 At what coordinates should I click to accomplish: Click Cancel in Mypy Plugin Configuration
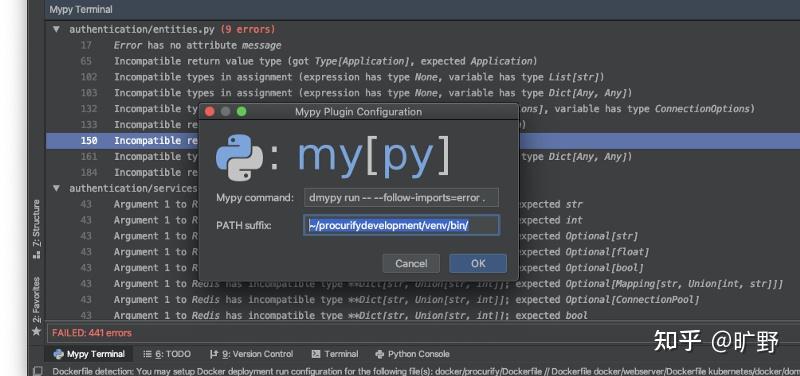(411, 263)
